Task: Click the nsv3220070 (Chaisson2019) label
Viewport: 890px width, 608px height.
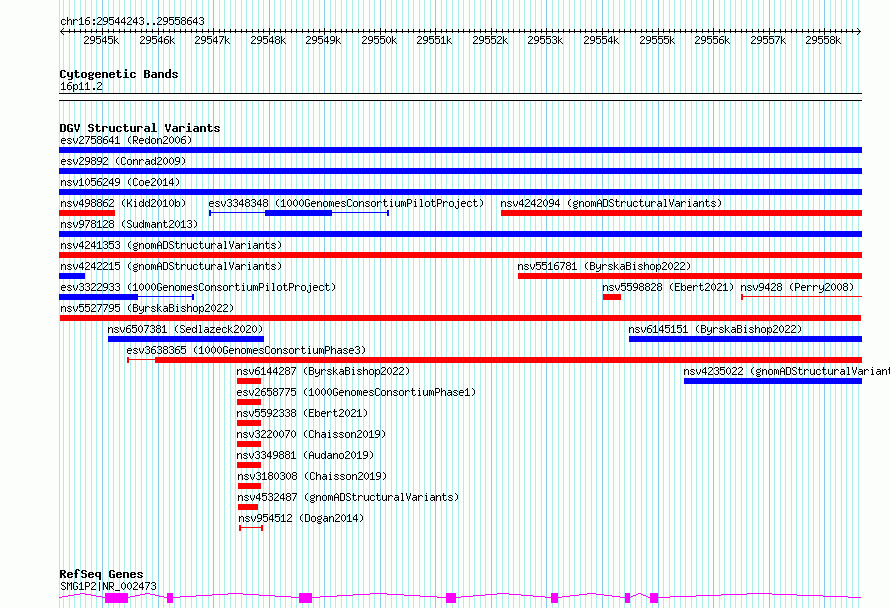Action: click(x=311, y=434)
